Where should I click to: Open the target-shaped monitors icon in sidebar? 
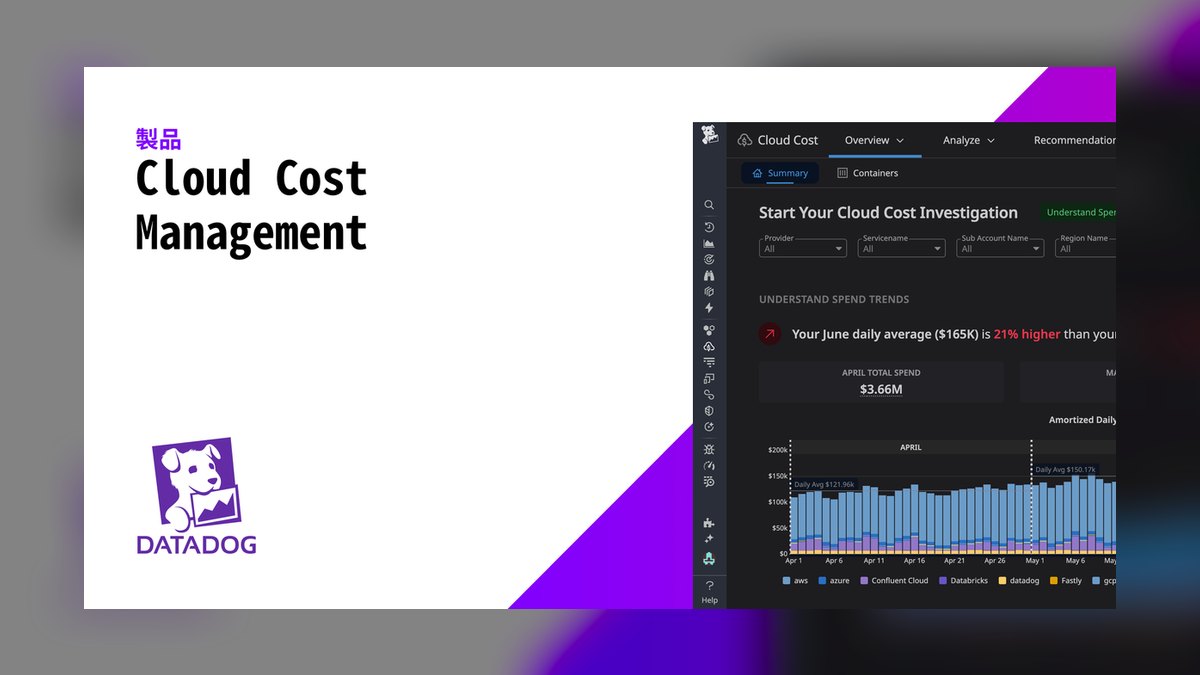coord(709,259)
